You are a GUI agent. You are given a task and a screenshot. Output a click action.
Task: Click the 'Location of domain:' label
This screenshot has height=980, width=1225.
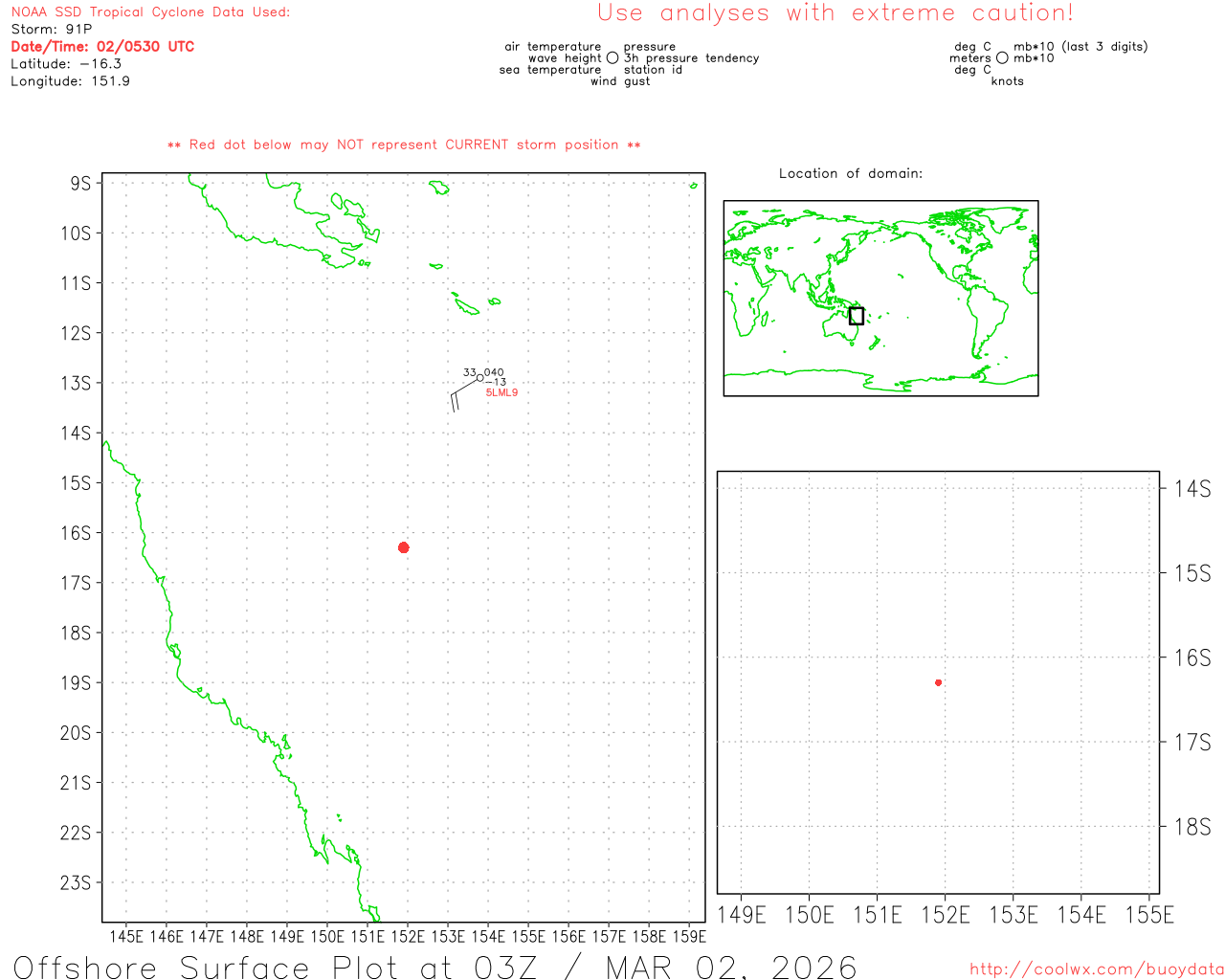[x=850, y=173]
